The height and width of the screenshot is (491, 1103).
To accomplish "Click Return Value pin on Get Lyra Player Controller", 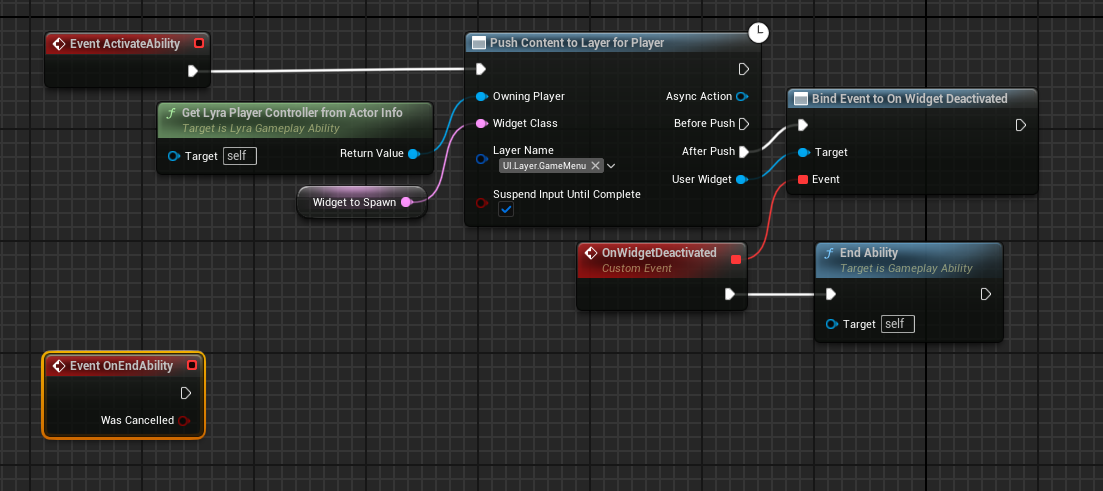I will 413,154.
